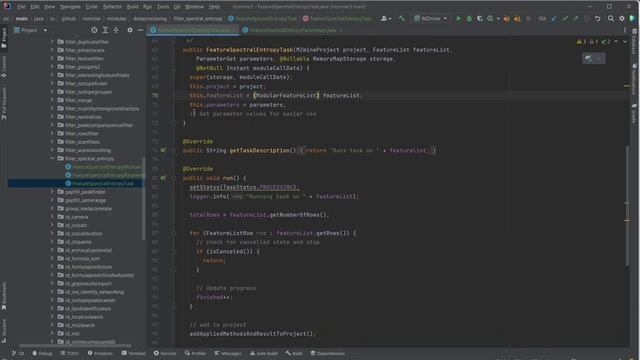Select the id_localcsvsearch folder
The width and height of the screenshot is (640, 360).
point(84,317)
